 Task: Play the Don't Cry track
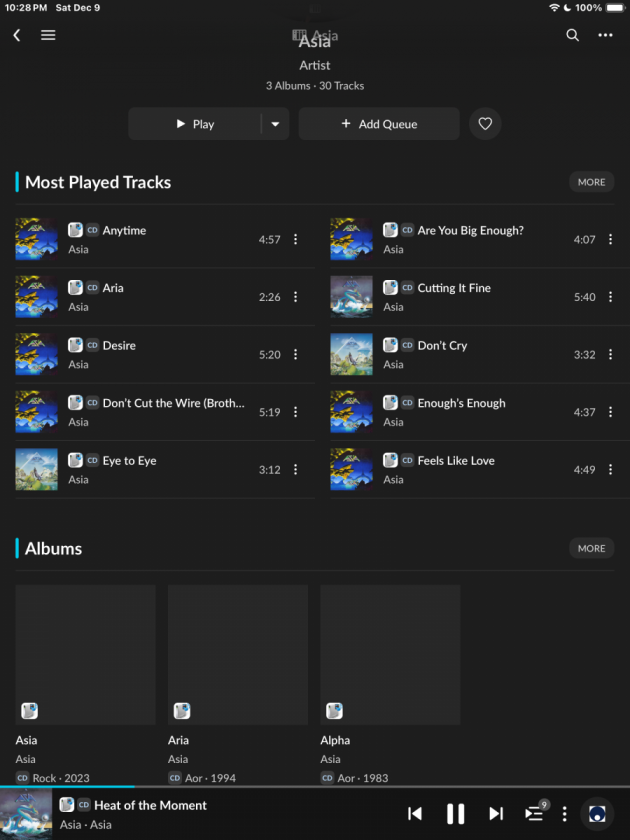(480, 355)
